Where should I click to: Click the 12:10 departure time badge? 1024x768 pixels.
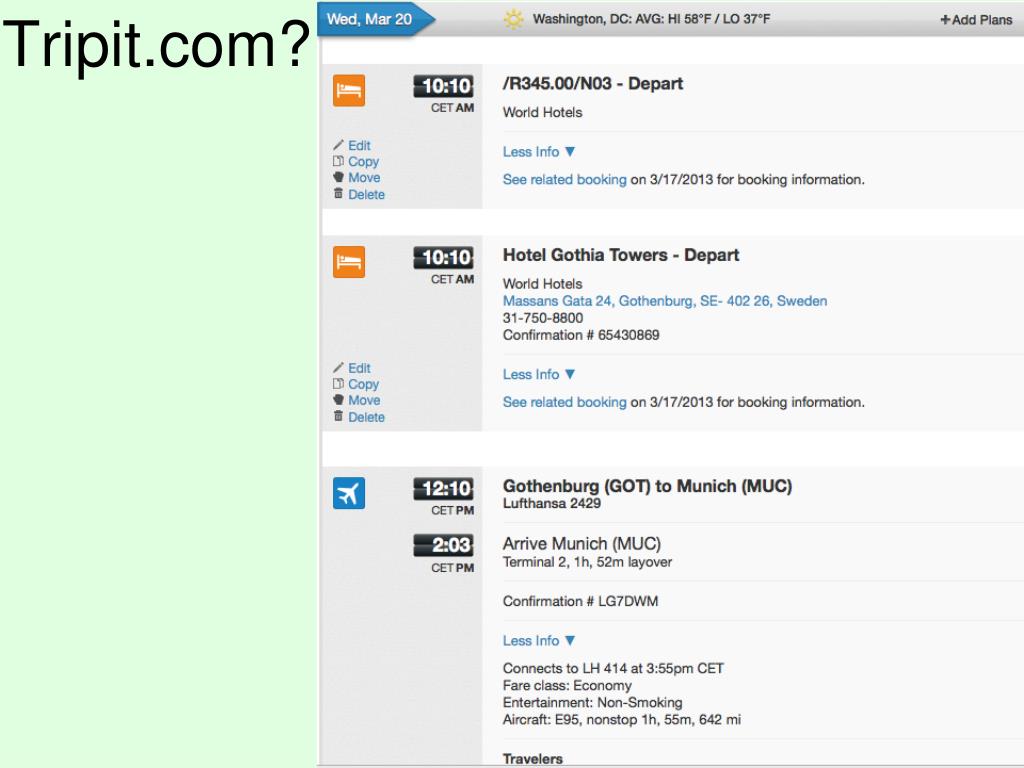point(443,488)
